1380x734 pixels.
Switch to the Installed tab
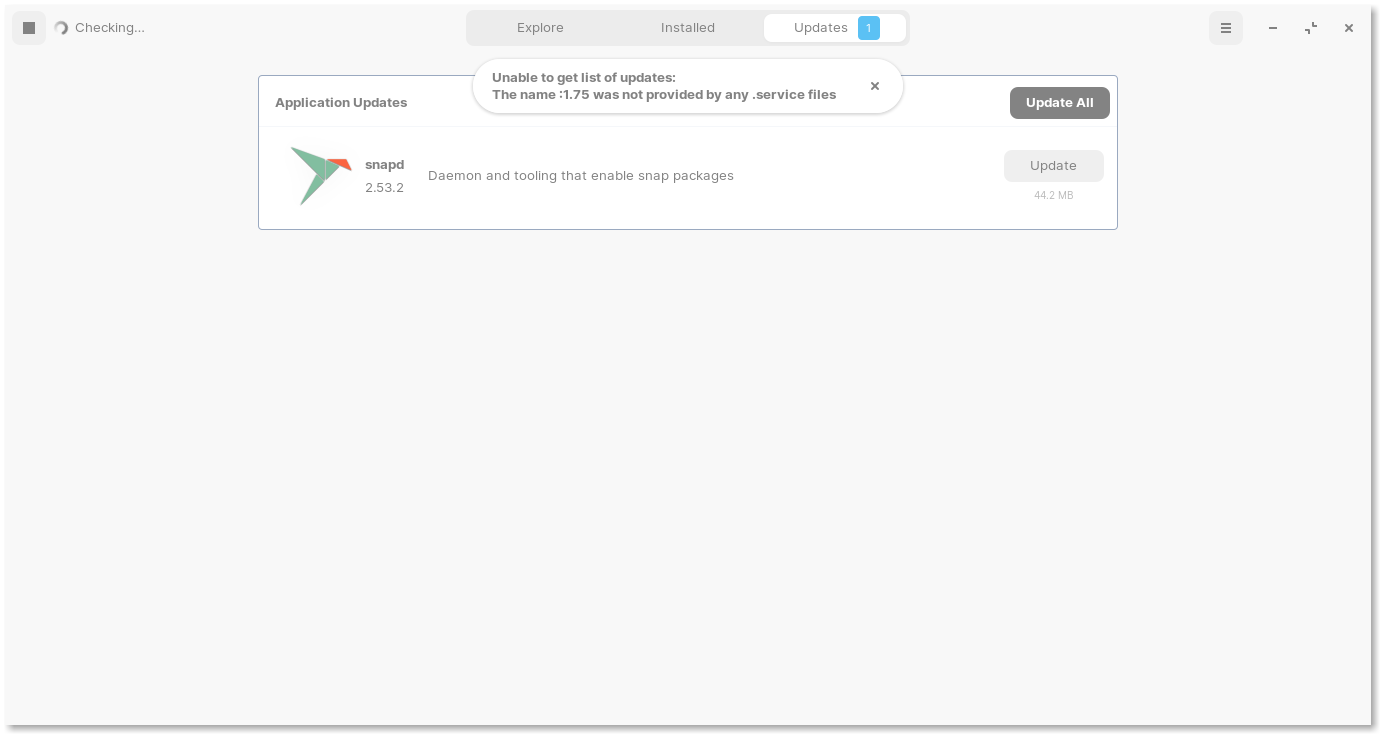pos(688,28)
